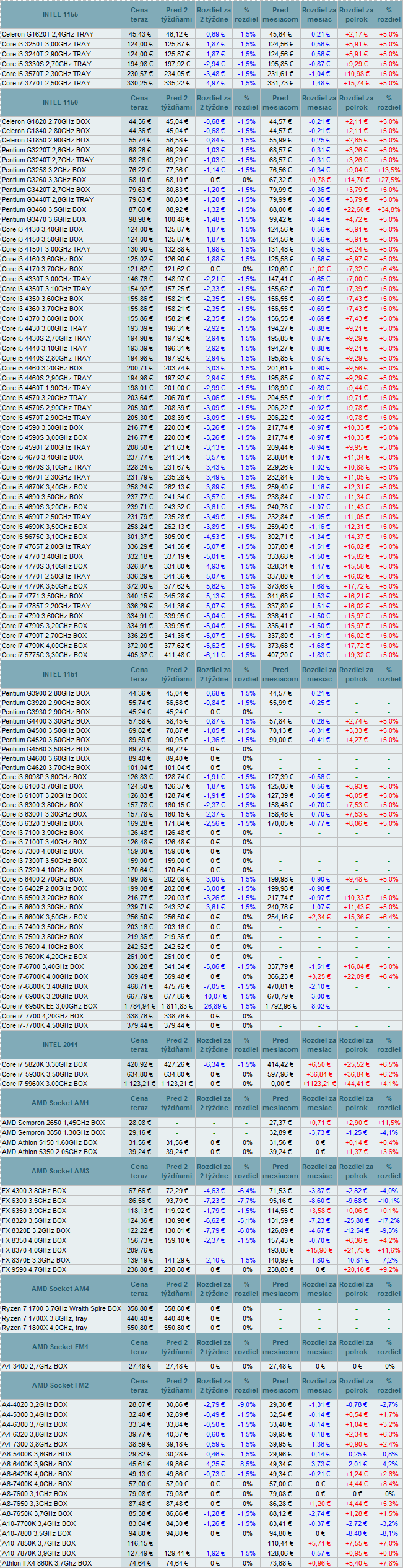Screen dimensions: 403x1568
Task: Select the Celeron G1820 2.70GHz BOX name
Action: pos(46,121)
